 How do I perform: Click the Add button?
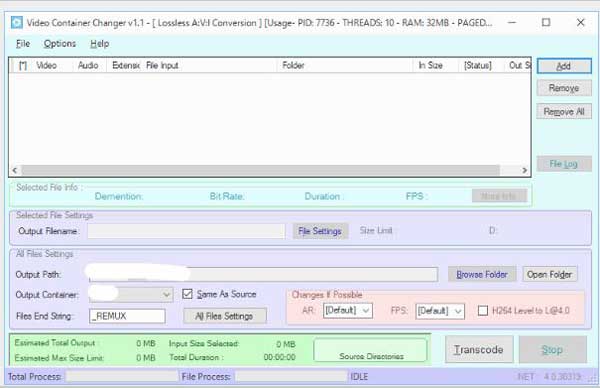[564, 66]
